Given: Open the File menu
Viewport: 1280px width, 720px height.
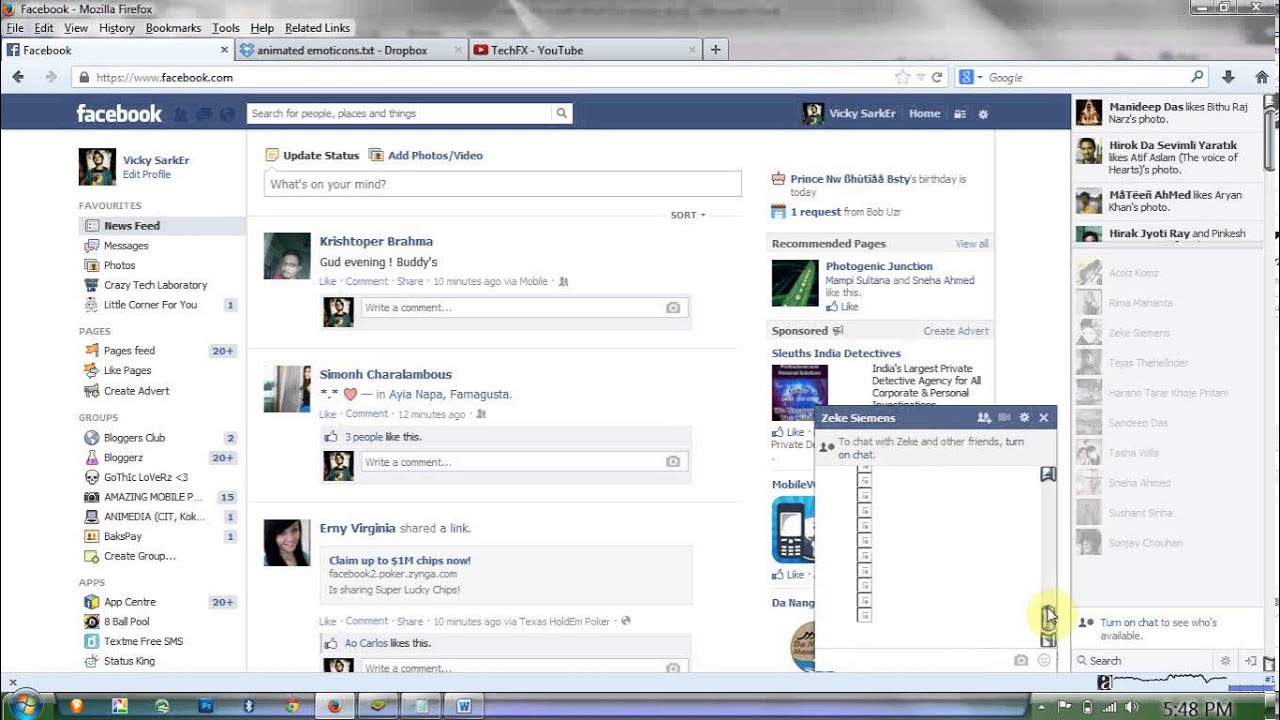Looking at the screenshot, I should tap(15, 28).
